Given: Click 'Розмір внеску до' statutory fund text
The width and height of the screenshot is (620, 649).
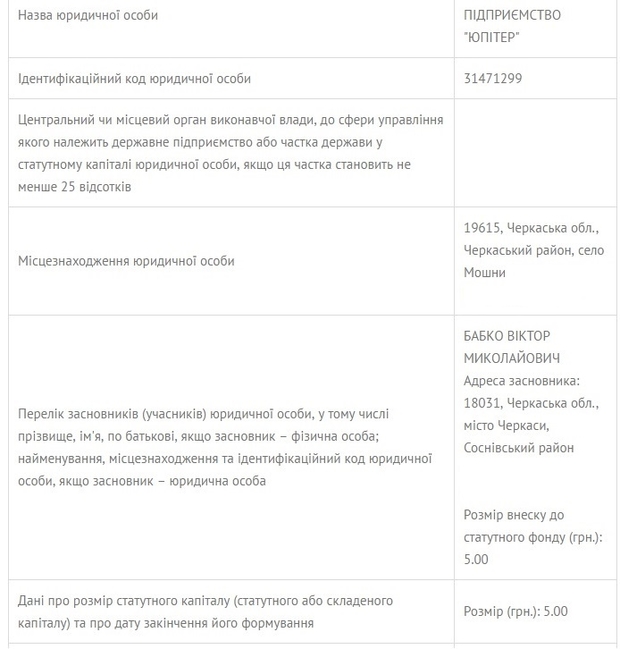Looking at the screenshot, I should pyautogui.click(x=514, y=515).
